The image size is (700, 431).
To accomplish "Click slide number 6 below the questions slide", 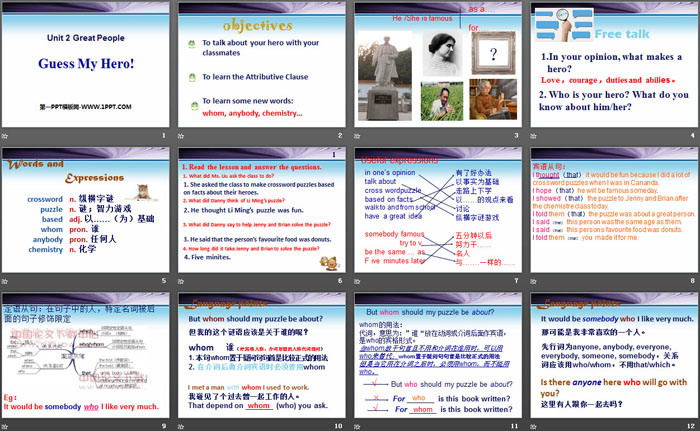I will point(340,280).
